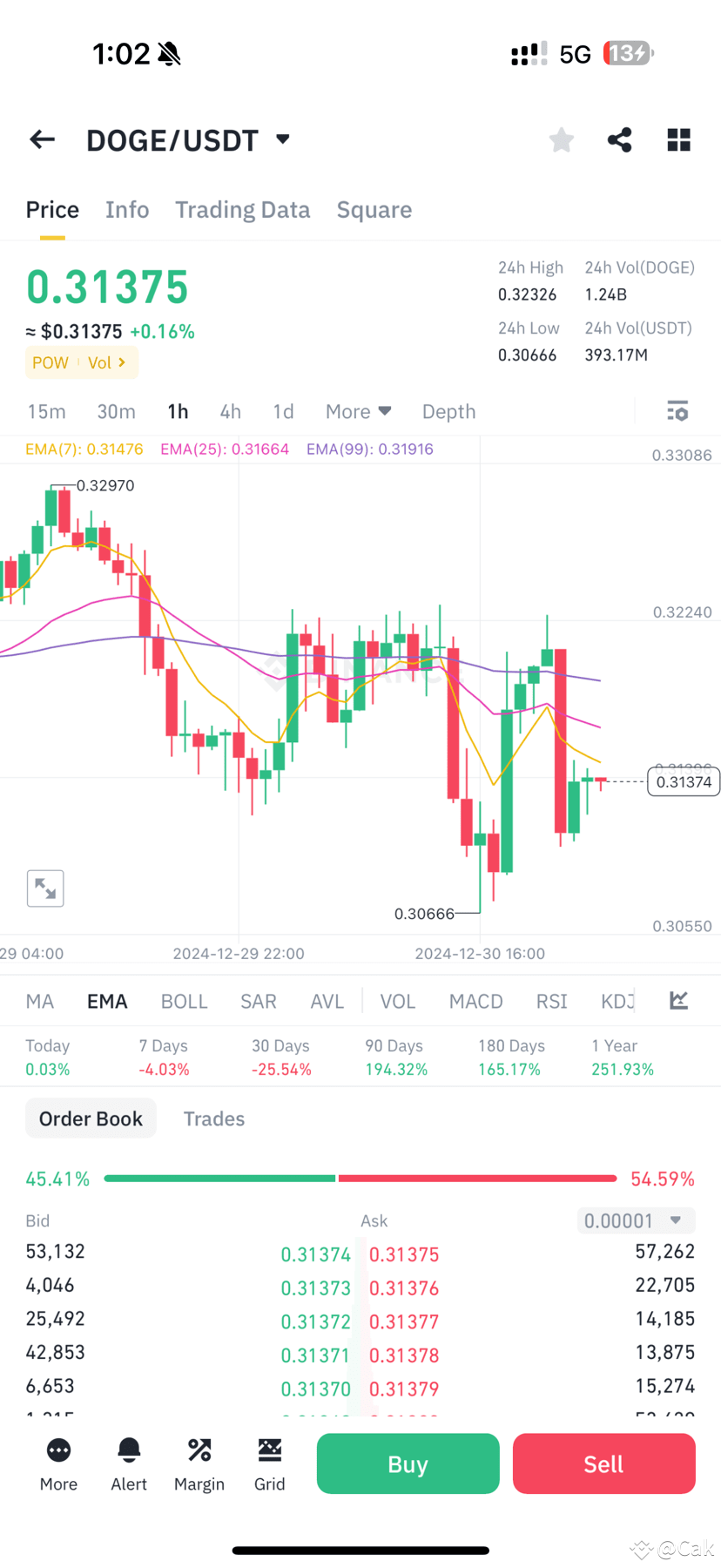Open the Trades tab next to Order Book
The image size is (721, 1568).
(214, 1118)
